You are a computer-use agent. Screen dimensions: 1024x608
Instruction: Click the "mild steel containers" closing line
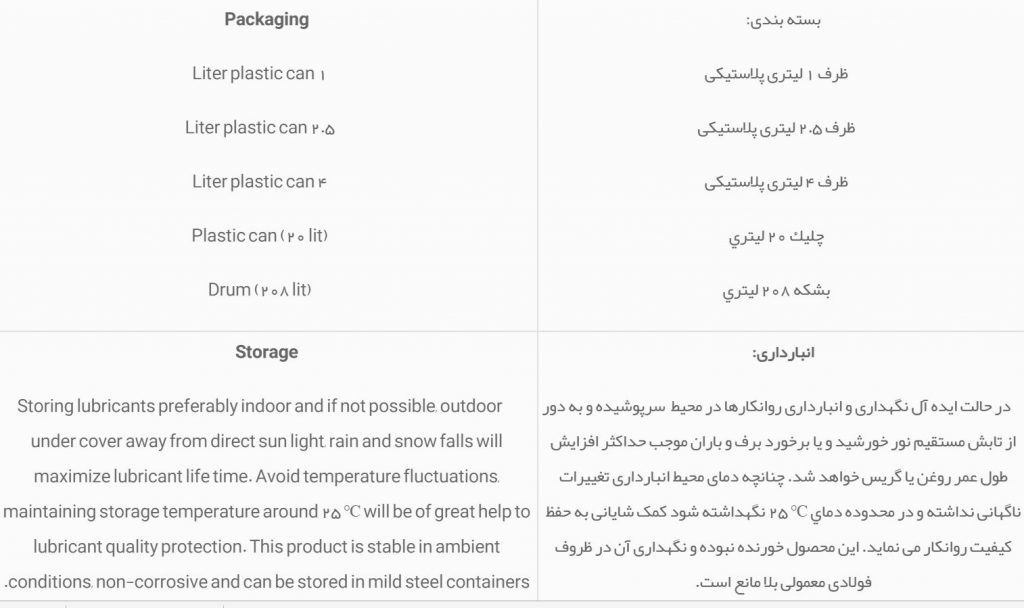266,582
